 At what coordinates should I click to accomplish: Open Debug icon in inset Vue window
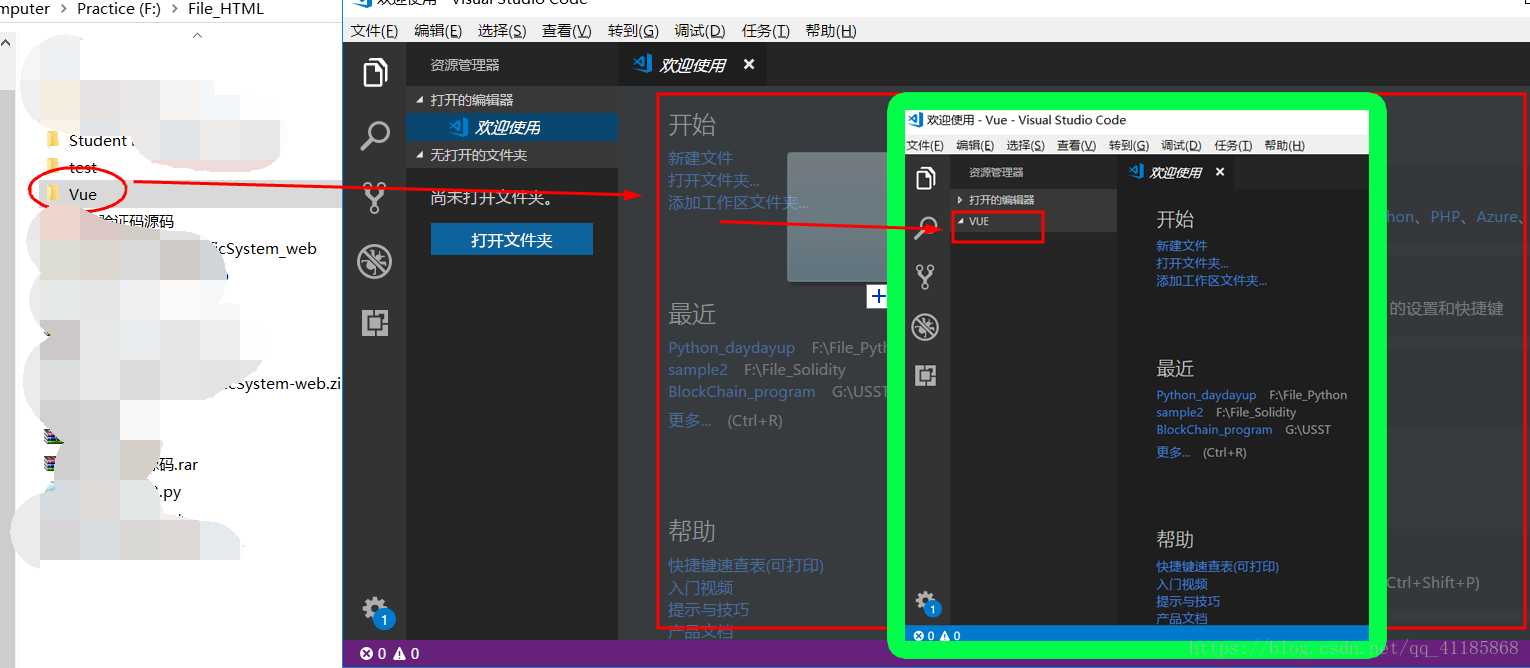pos(925,326)
